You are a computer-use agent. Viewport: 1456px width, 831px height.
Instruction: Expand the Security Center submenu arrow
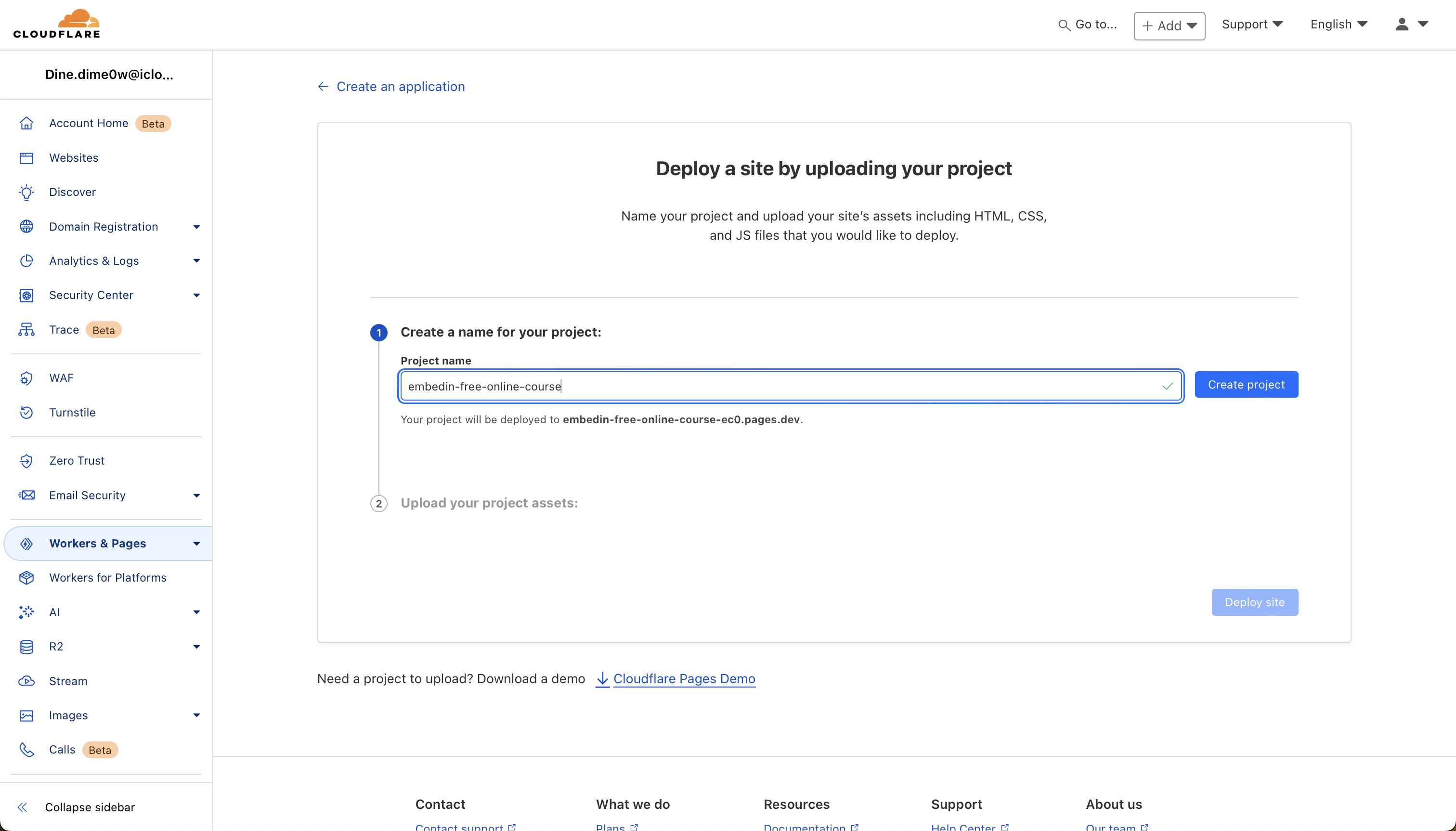coord(196,295)
